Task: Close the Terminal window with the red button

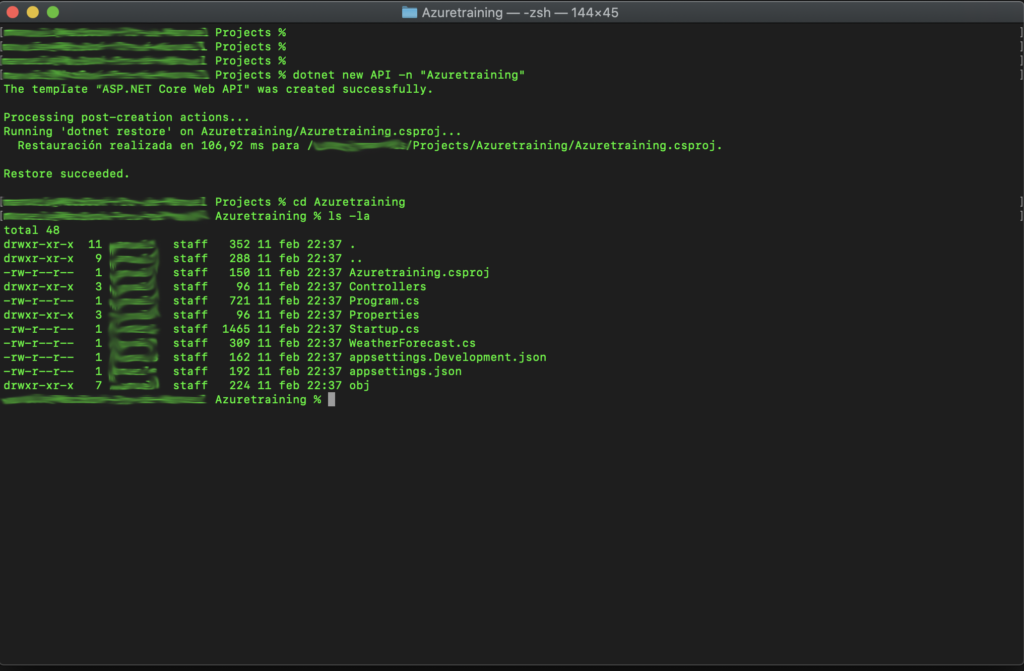Action: coord(13,12)
